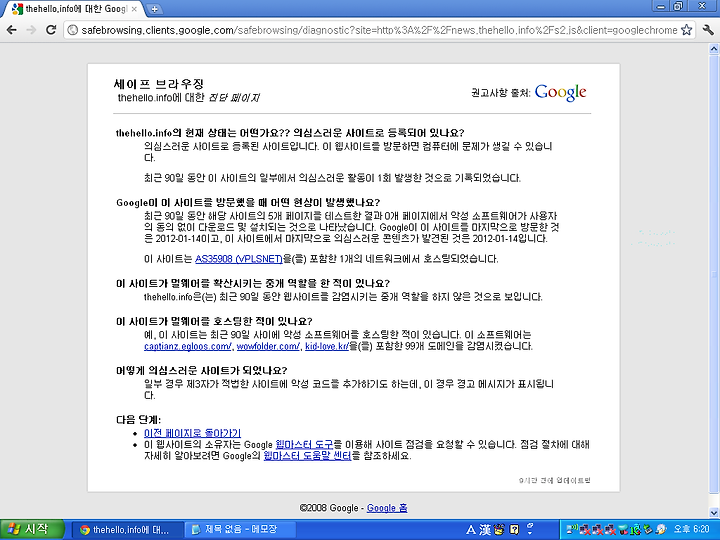Screen dimensions: 720x540
Task: Open the 웹마스터 도구 link
Action: click(x=304, y=444)
